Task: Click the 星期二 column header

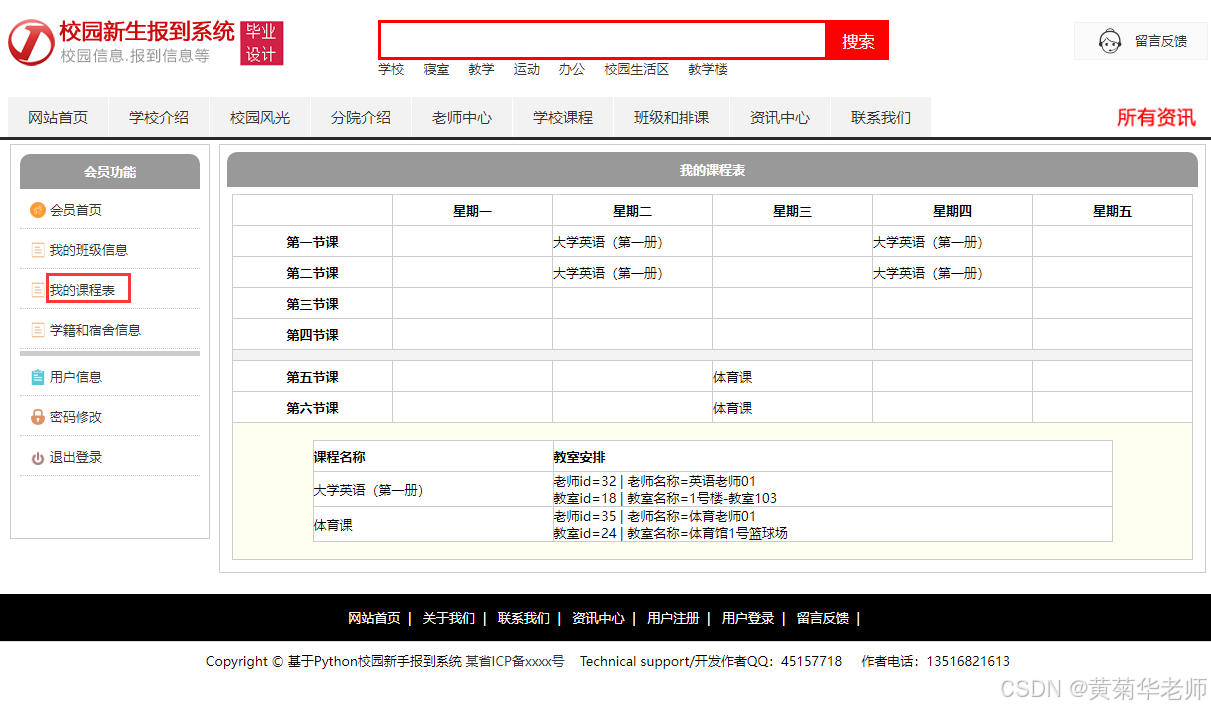Action: (632, 211)
